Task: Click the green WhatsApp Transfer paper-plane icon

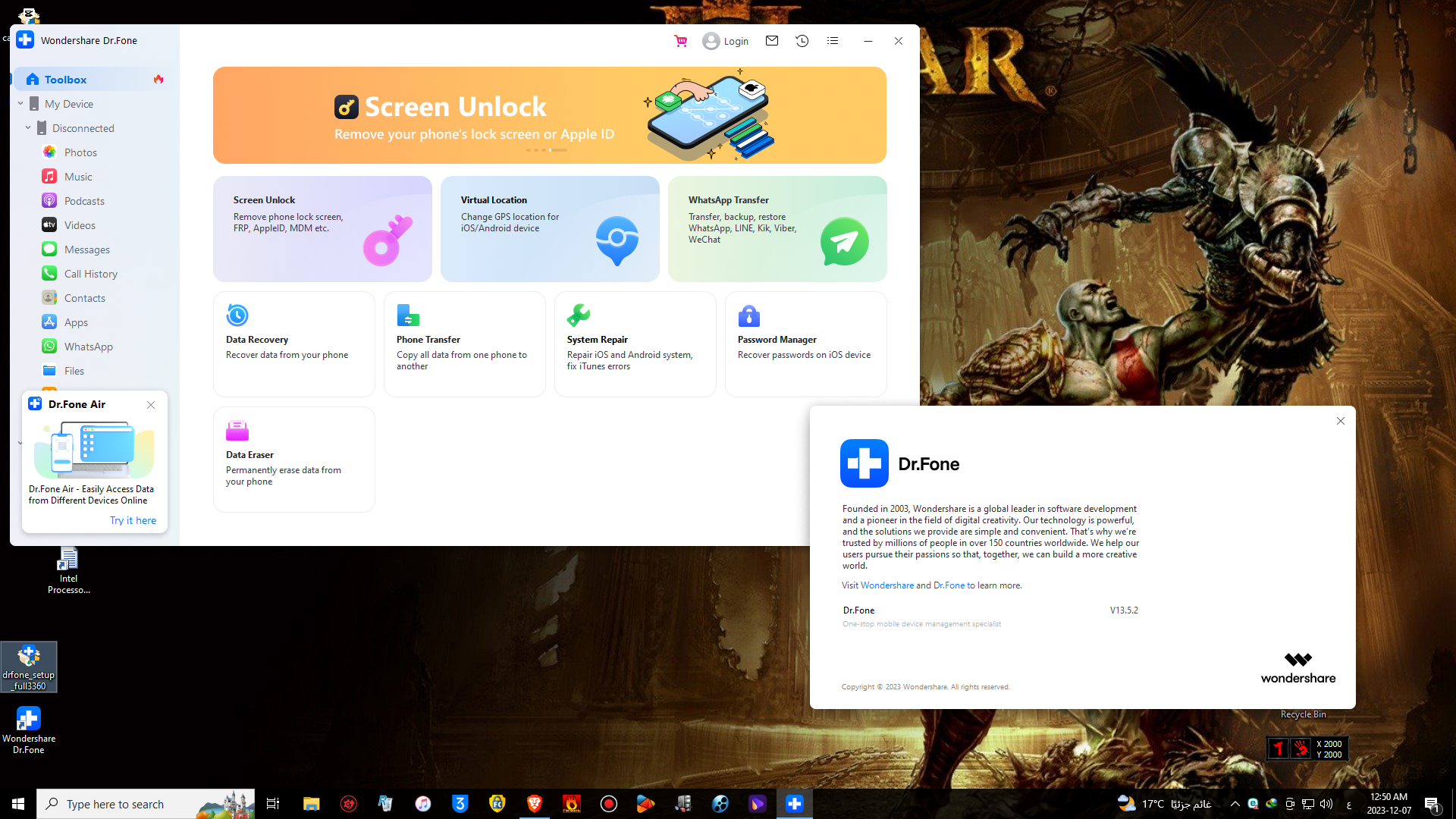Action: click(845, 241)
